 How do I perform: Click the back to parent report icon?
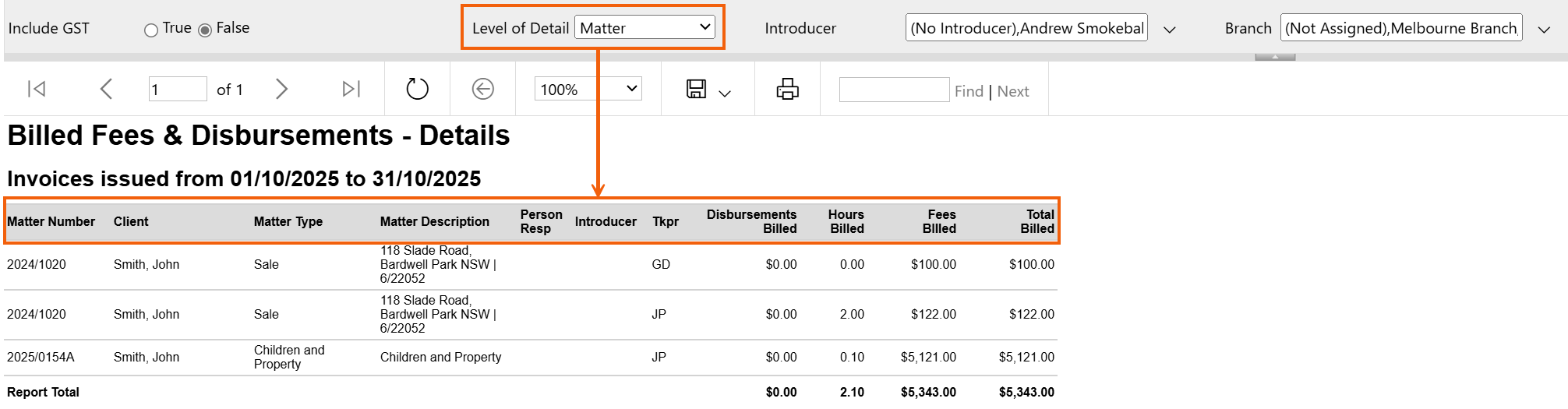coord(483,90)
